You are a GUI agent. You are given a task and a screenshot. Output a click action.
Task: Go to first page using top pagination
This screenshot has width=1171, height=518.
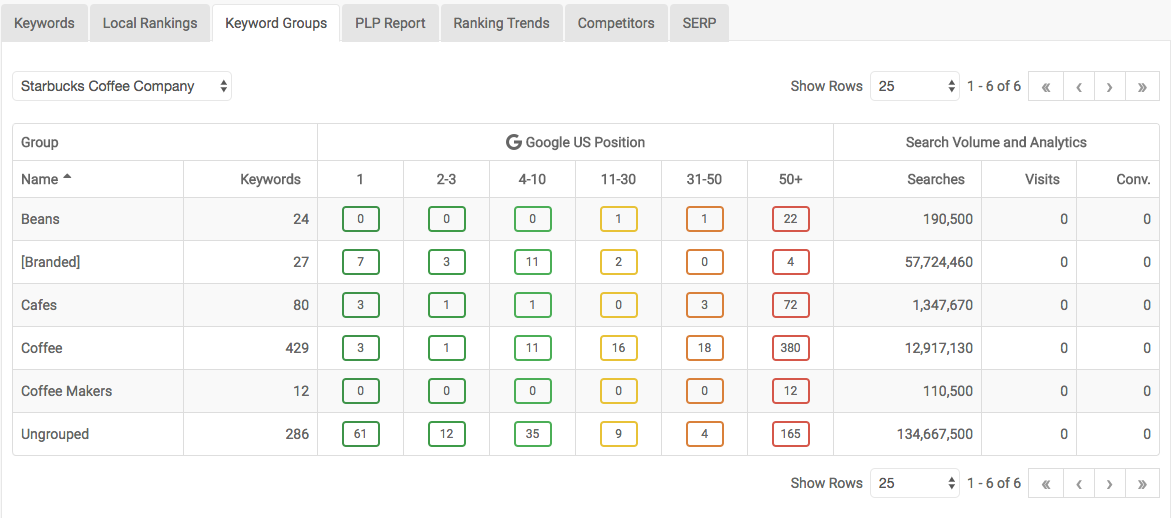tap(1045, 86)
